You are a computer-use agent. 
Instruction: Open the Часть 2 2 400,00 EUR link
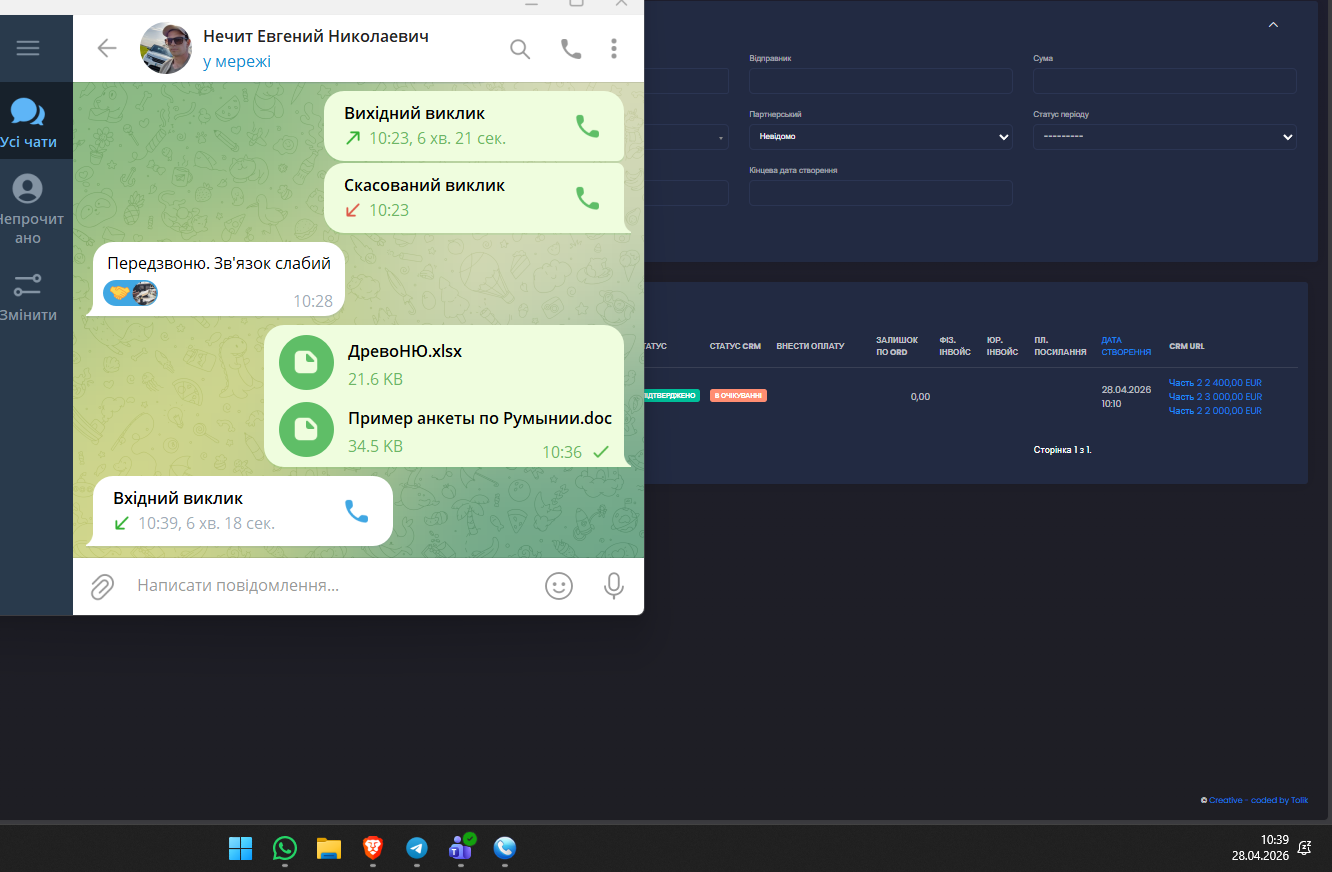(x=1215, y=382)
